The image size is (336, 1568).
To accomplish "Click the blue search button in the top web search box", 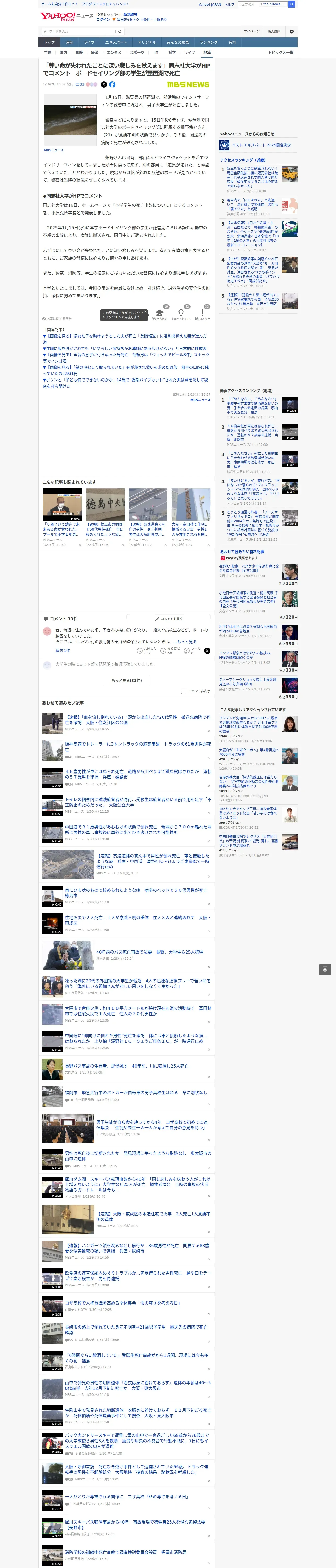I will coord(292,4).
